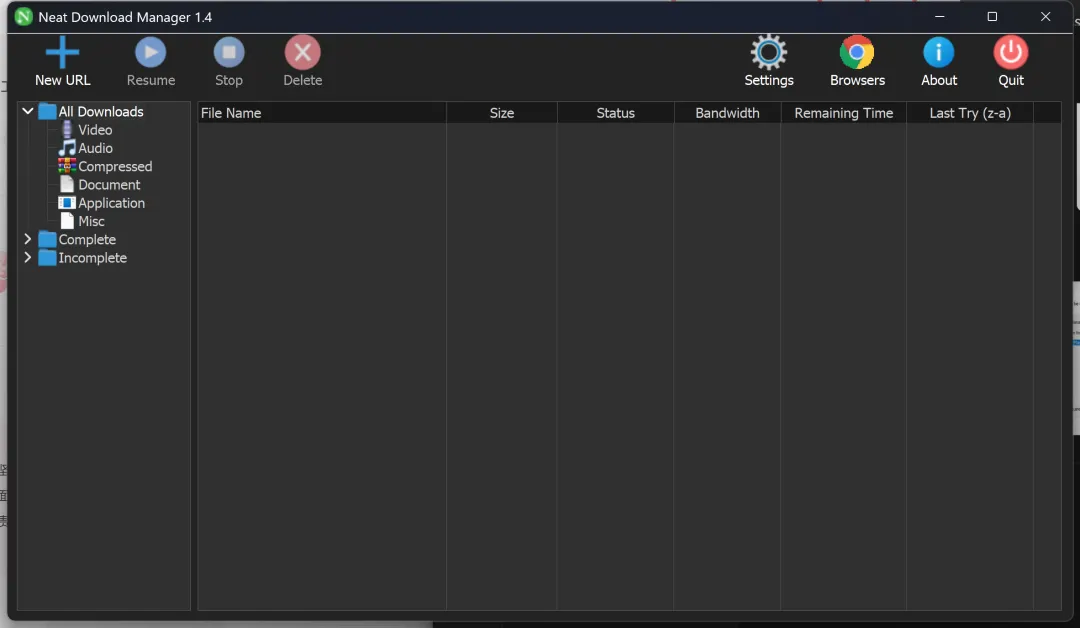Click the Resume play icon

click(x=150, y=52)
